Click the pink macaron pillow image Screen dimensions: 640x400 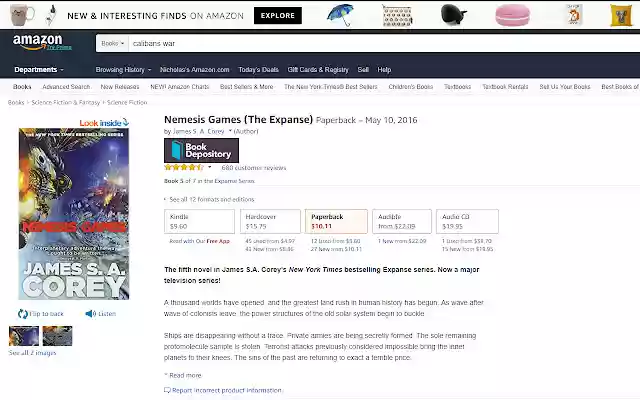point(513,15)
